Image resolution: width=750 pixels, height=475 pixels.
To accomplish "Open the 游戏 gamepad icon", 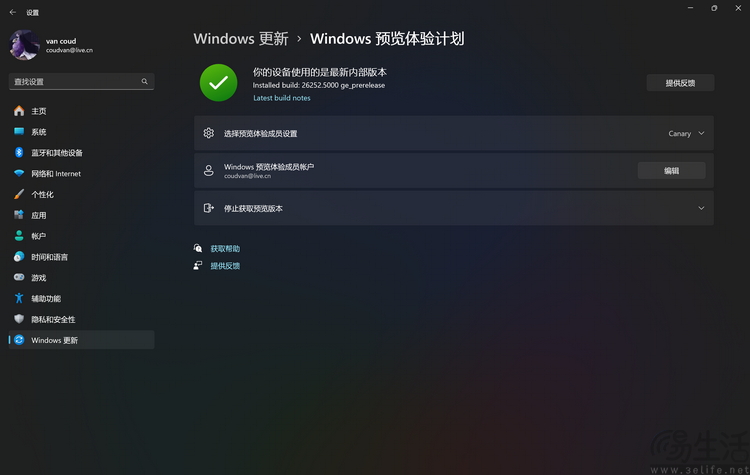I will click(x=19, y=277).
